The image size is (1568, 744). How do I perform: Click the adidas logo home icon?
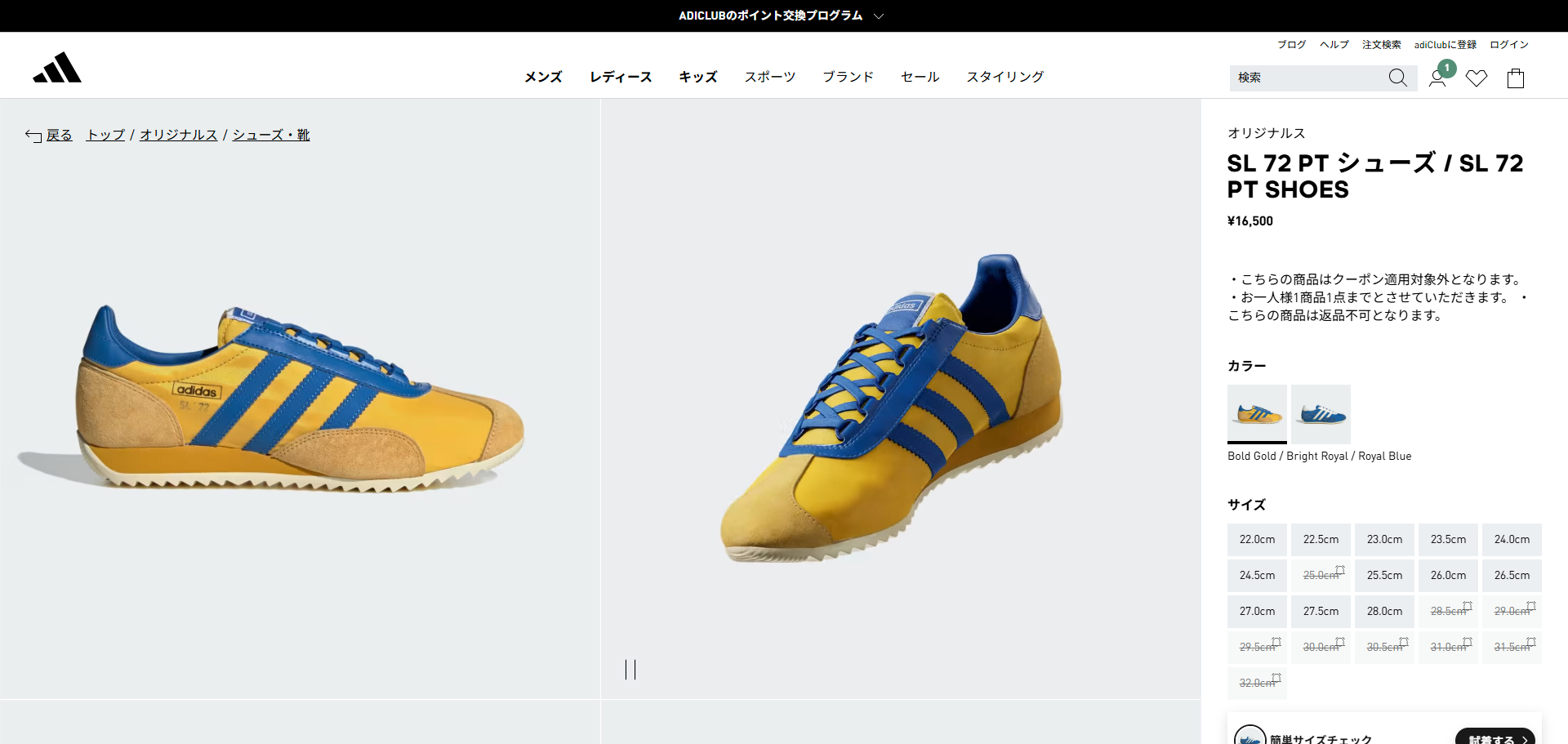click(x=57, y=68)
